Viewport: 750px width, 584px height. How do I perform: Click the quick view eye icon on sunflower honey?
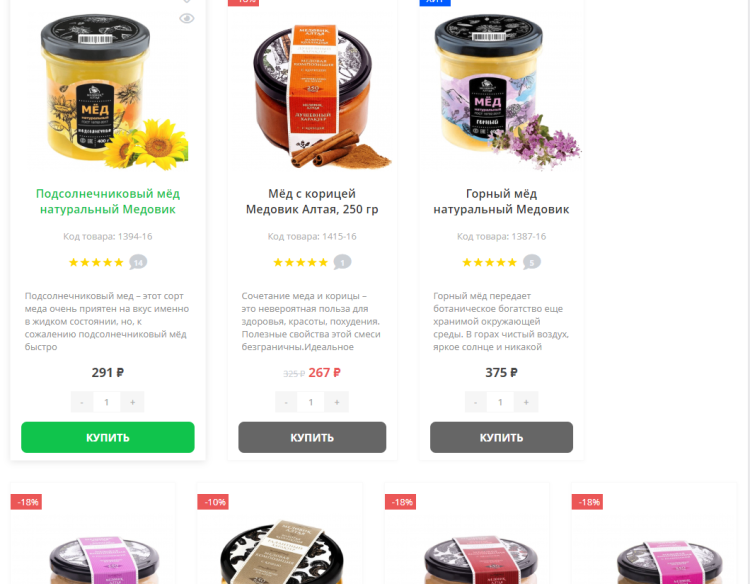click(x=187, y=19)
